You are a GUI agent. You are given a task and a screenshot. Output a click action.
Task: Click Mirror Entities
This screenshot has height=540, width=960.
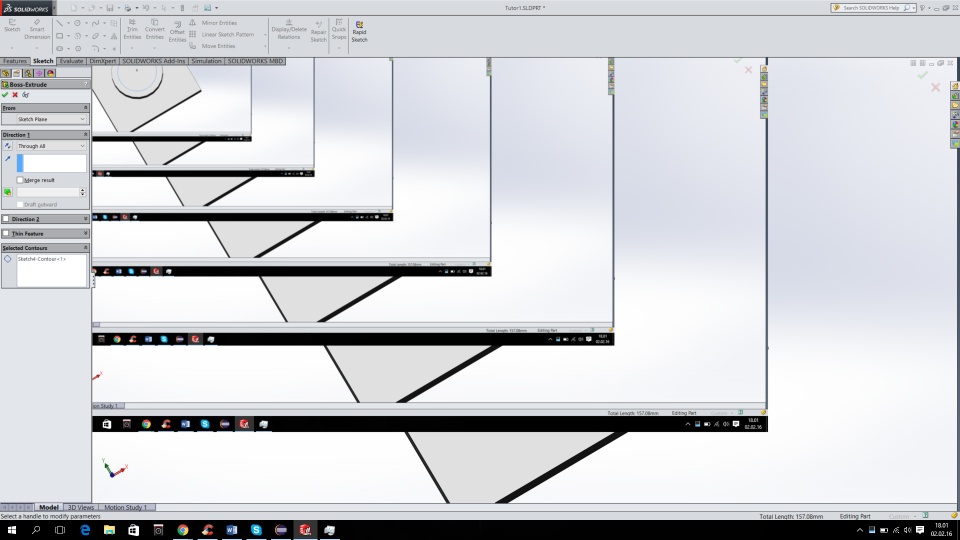click(212, 23)
